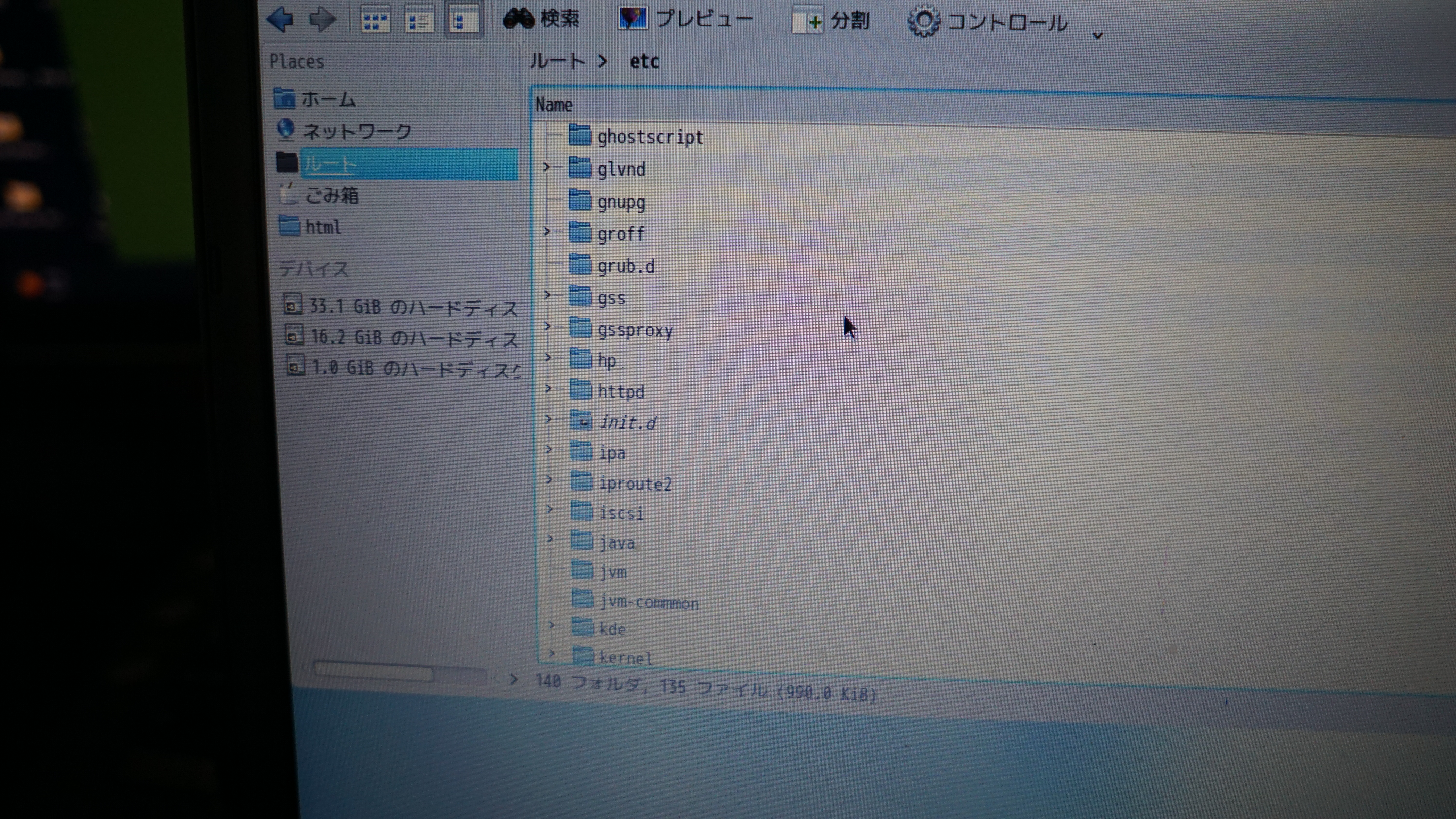
Task: Open ホーム in Places panel
Action: tap(314, 99)
